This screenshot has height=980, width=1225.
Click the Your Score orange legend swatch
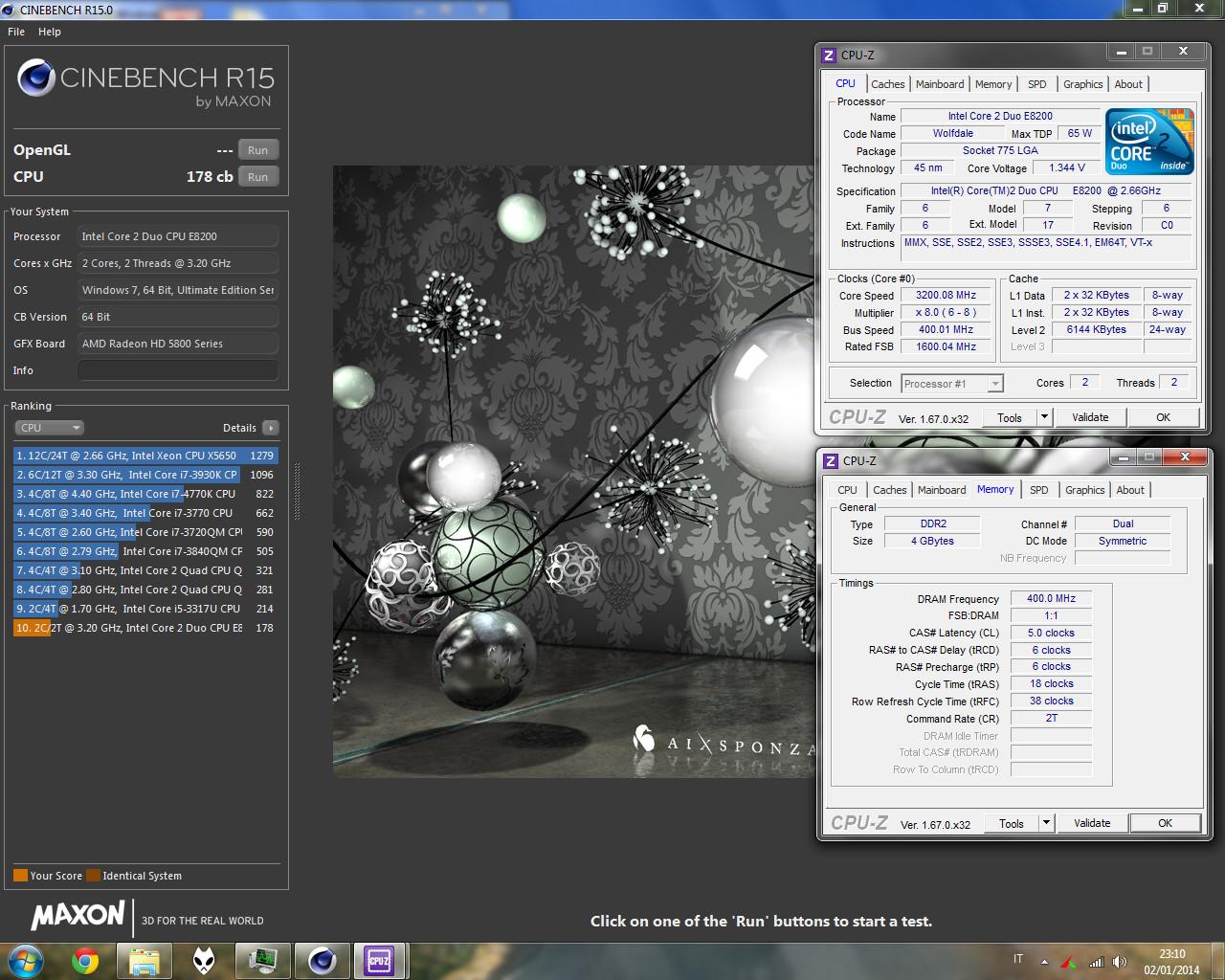point(20,876)
